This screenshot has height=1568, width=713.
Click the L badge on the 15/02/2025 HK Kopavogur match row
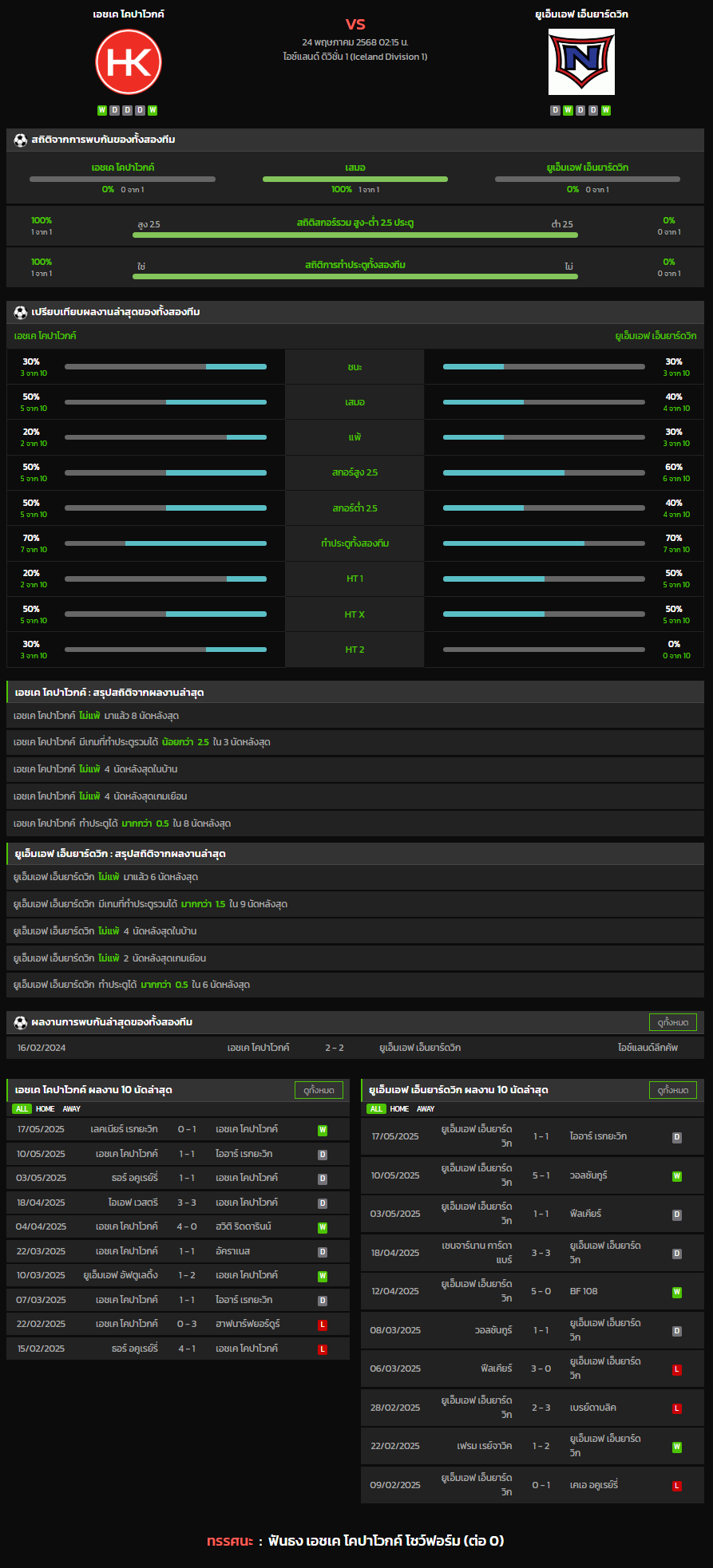coord(323,1349)
